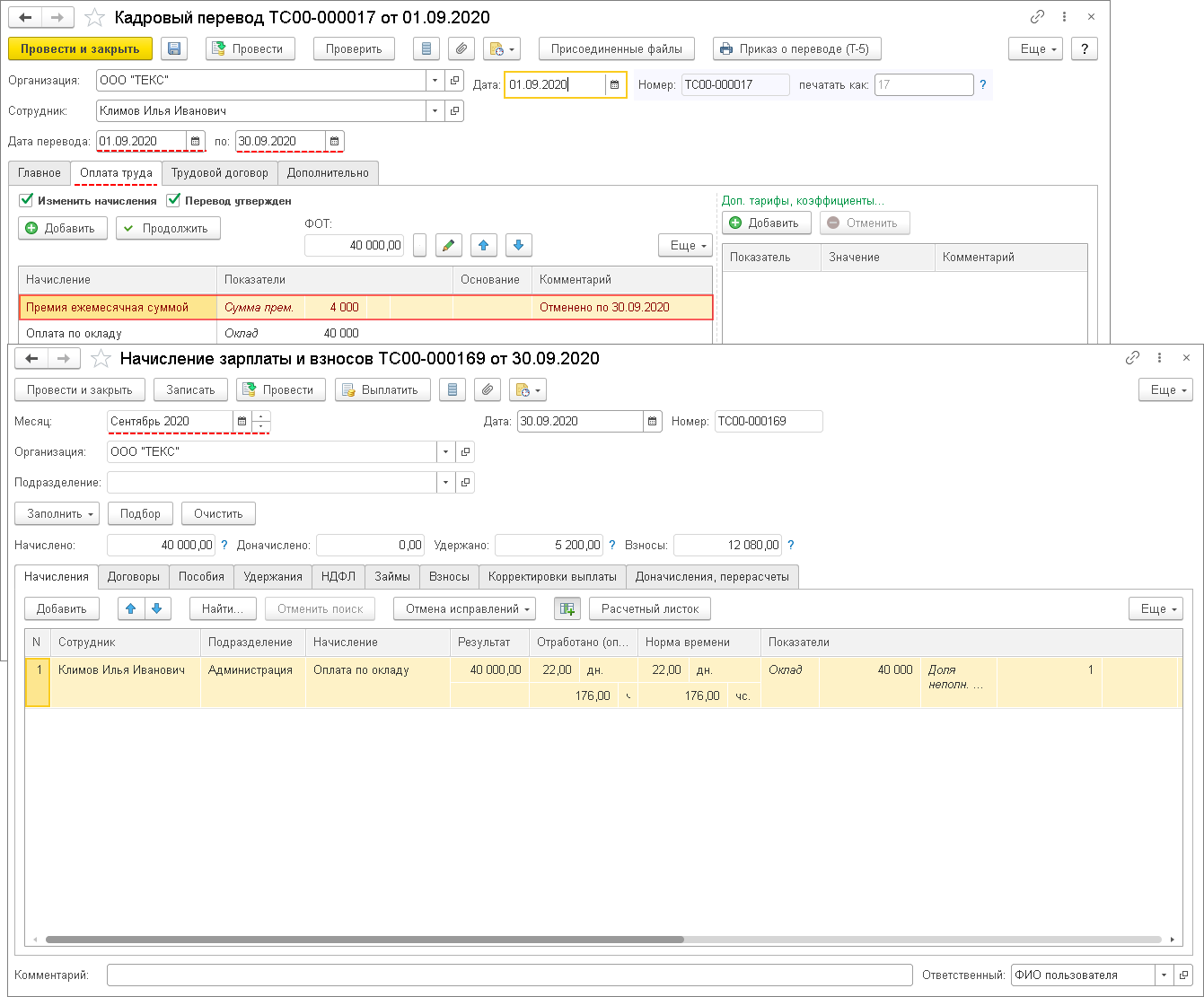Click the paperclip attachment icon in top toolbar
This screenshot has height=997, width=1204.
460,49
